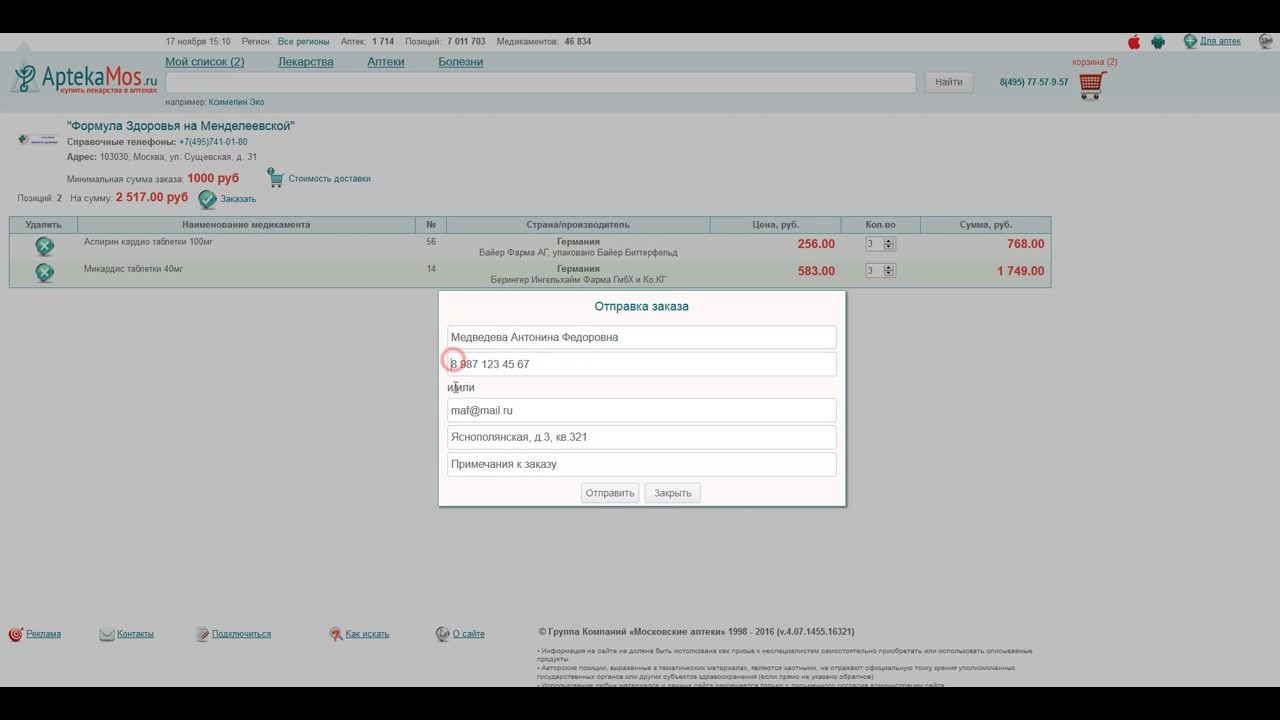Click the email field maf@mail.ru

click(641, 410)
